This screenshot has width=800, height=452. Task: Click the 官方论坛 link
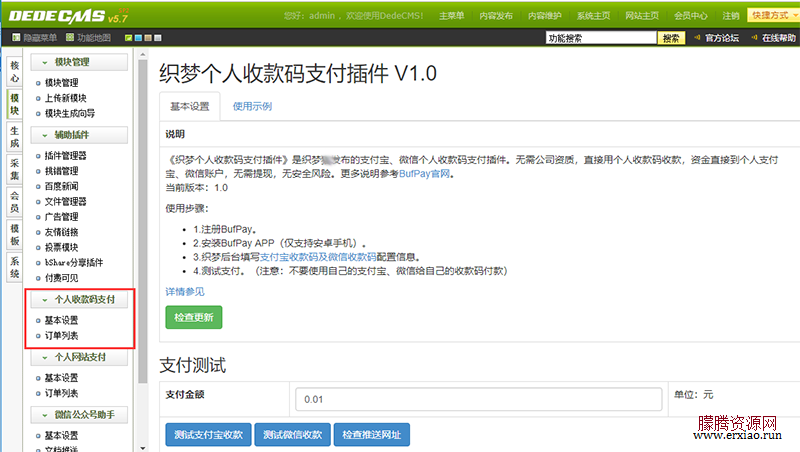click(721, 38)
